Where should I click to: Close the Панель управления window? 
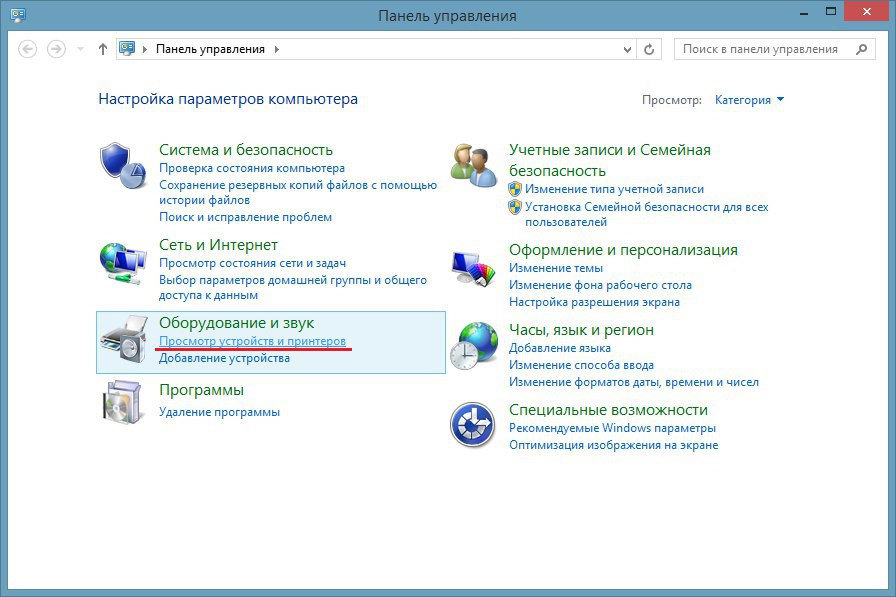(x=867, y=11)
